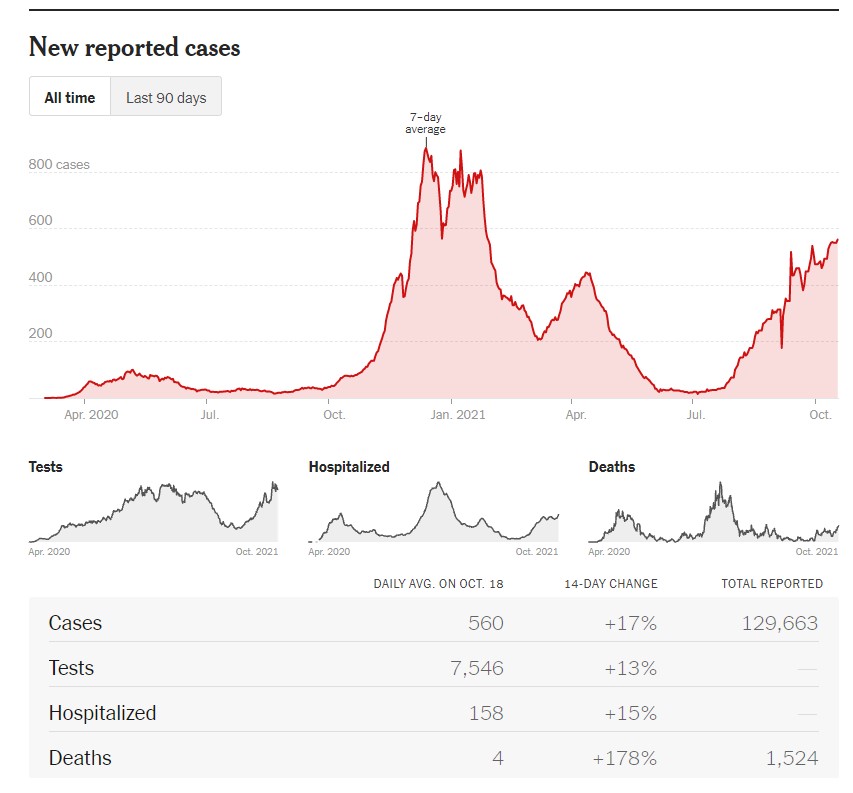Viewport: 853px width, 793px height.
Task: Select the All time tab
Action: 70,97
